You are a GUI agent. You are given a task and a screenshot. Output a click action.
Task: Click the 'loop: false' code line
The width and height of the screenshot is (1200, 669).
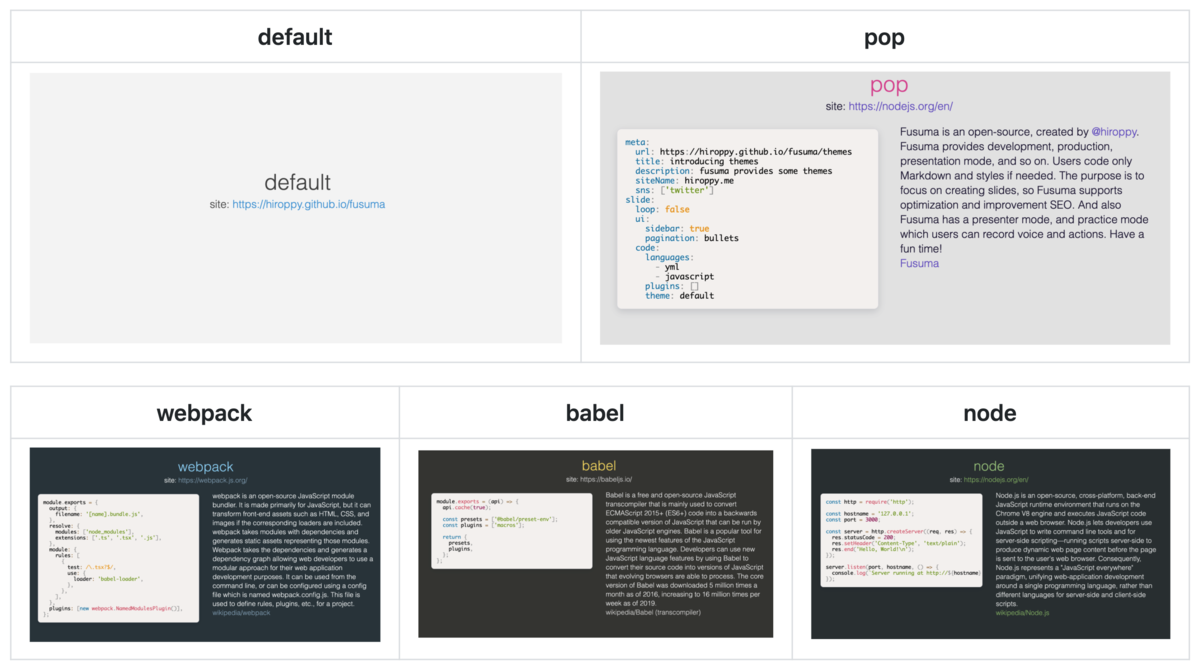tap(662, 209)
